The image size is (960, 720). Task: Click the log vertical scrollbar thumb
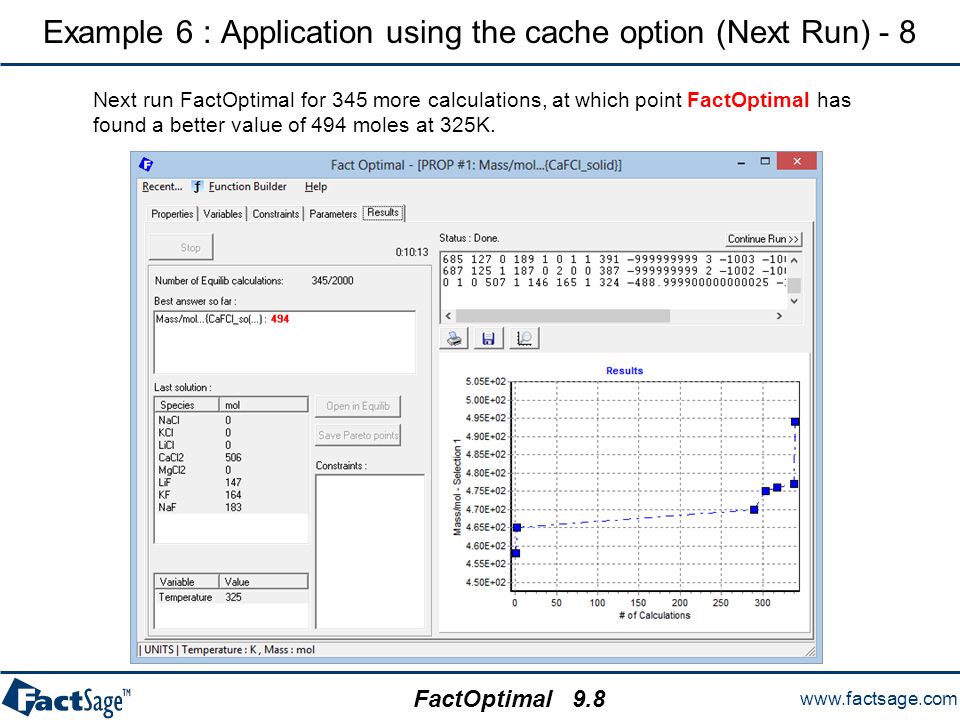point(794,285)
